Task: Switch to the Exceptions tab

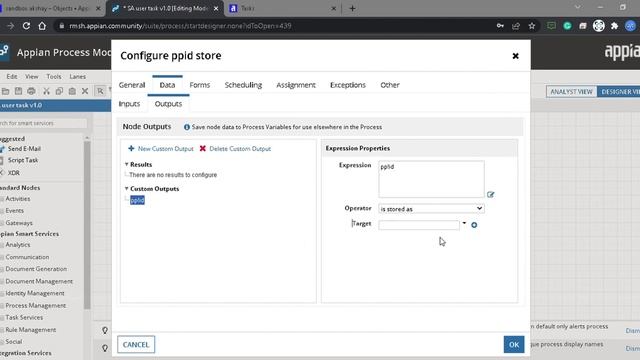Action: point(348,85)
